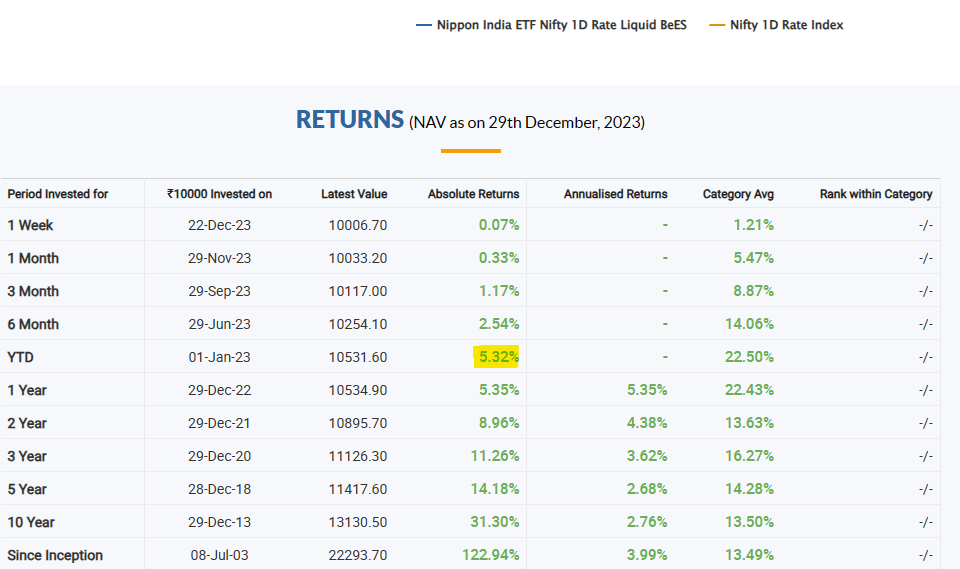Click category average 1.21%
960x569 pixels.
click(754, 225)
